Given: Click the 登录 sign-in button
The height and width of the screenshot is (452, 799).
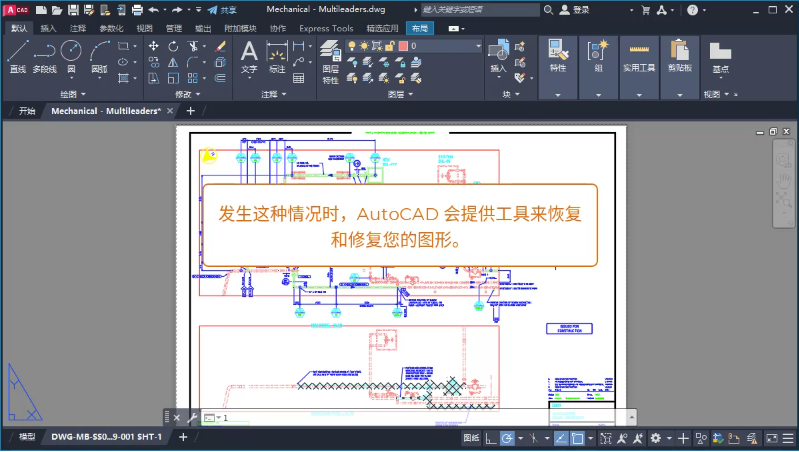Looking at the screenshot, I should pyautogui.click(x=574, y=10).
